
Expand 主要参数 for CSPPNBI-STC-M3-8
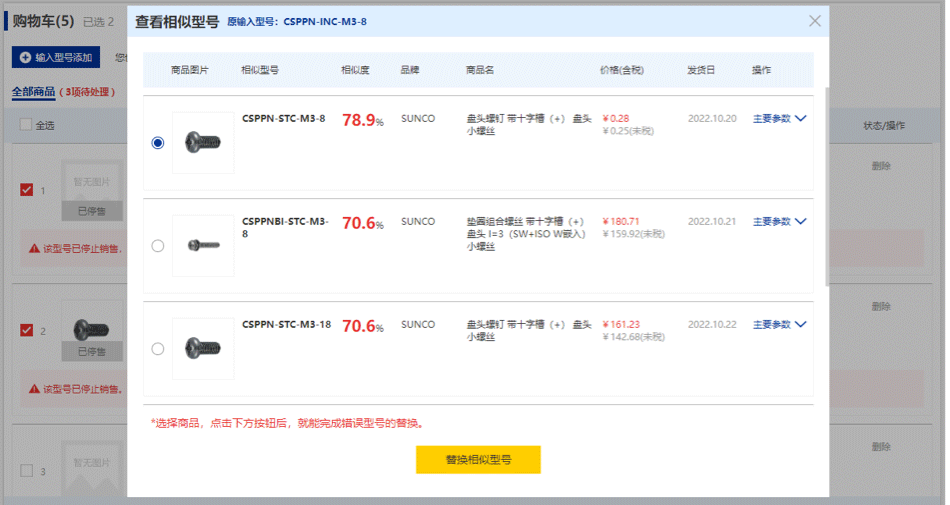[x=779, y=221]
